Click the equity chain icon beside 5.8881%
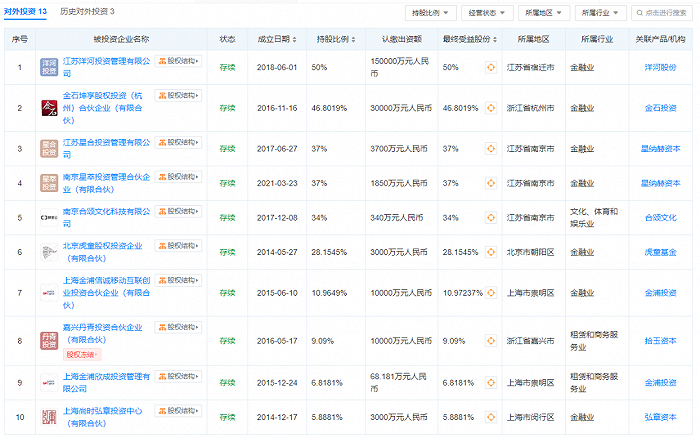The image size is (700, 438). 490,415
